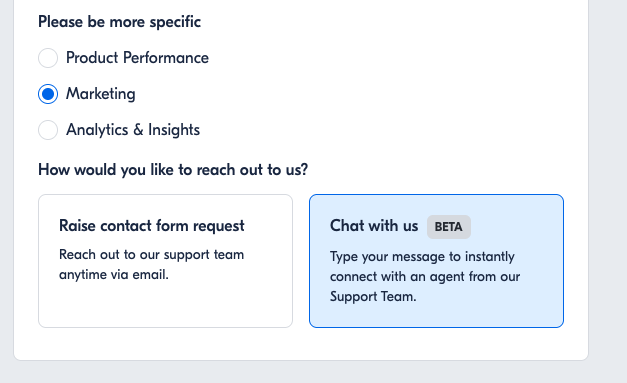Click the "Support Team." text in chat card
The image size is (627, 383).
point(373,297)
